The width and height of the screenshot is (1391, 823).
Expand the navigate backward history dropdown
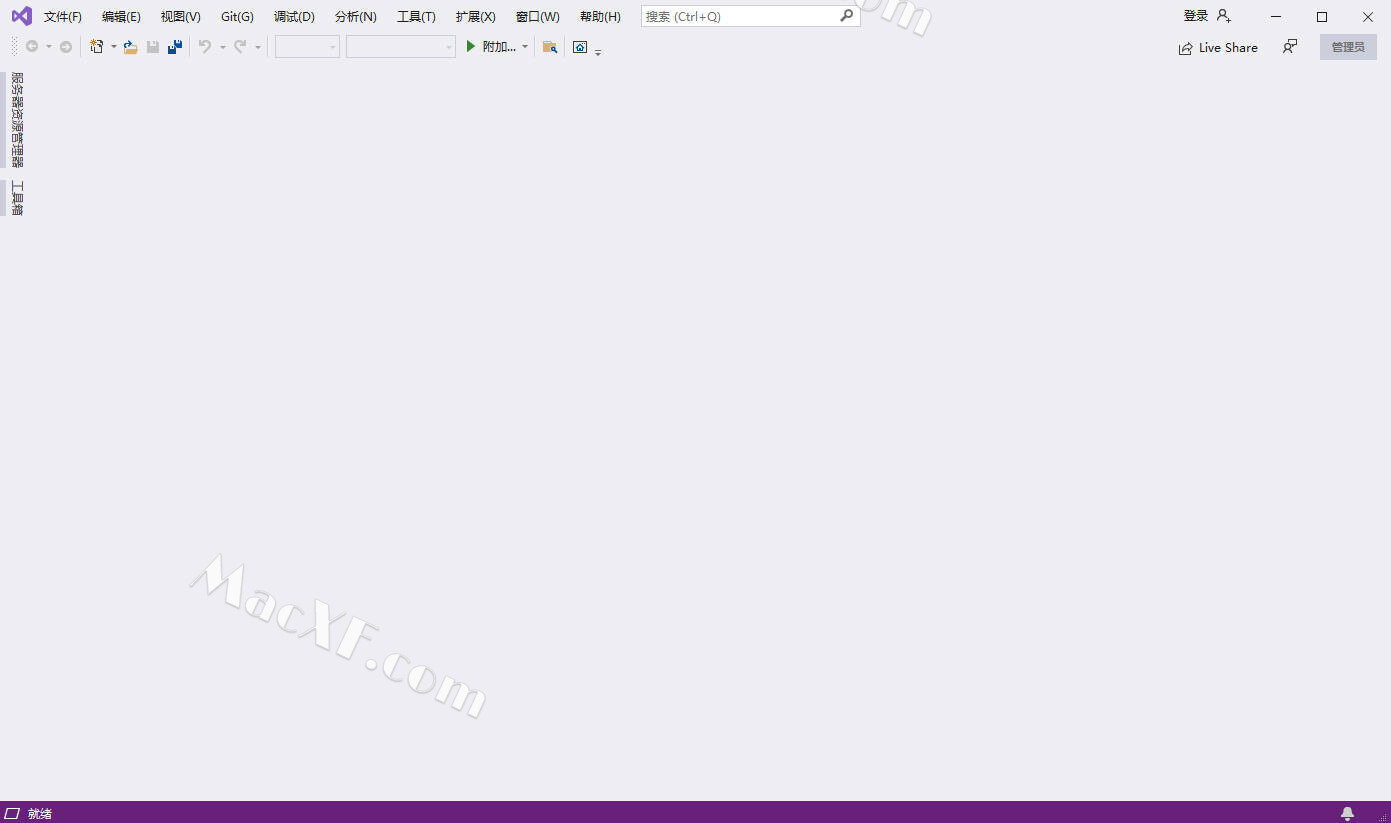(x=48, y=47)
